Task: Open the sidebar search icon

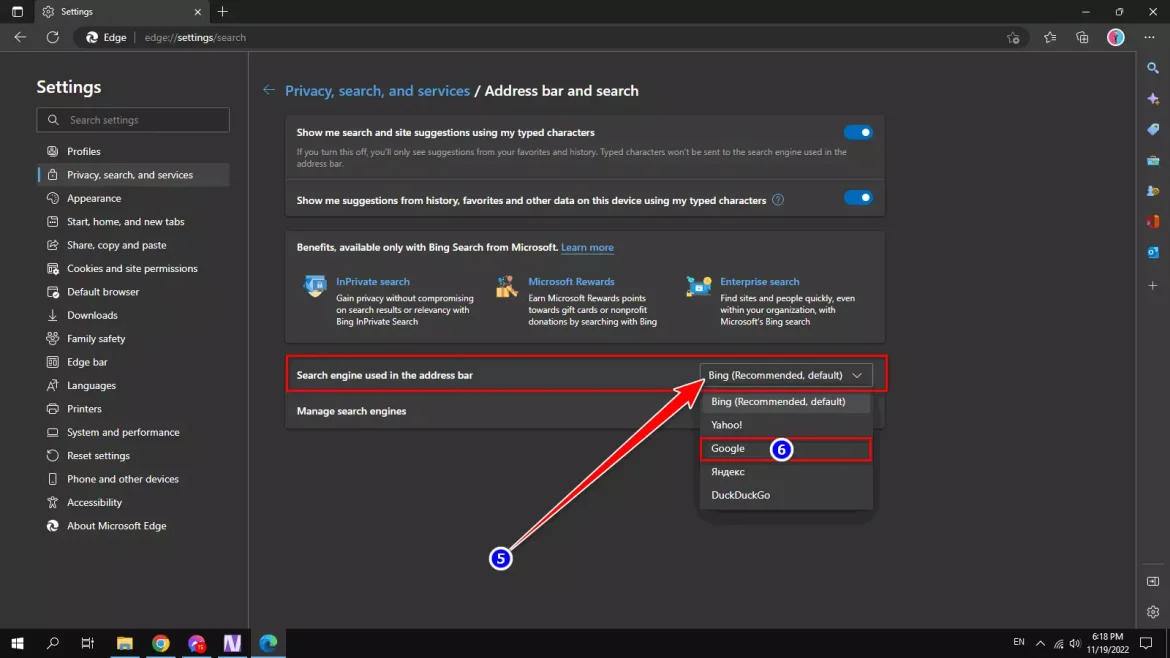Action: point(1153,68)
